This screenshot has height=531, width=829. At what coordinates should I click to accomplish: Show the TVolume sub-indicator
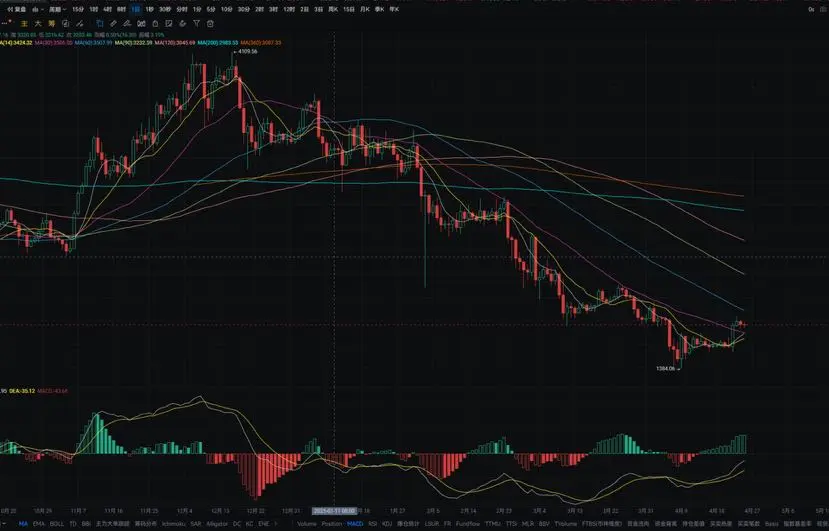[566, 524]
